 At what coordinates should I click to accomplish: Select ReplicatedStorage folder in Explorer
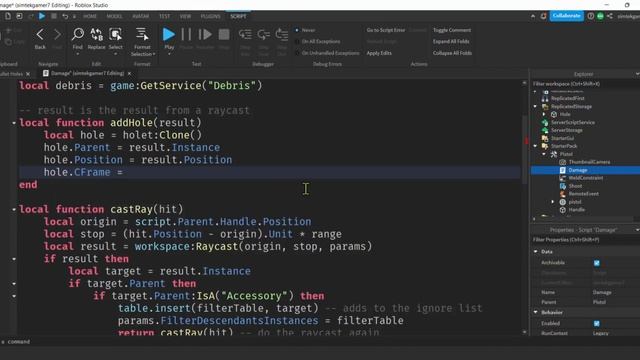click(x=571, y=107)
